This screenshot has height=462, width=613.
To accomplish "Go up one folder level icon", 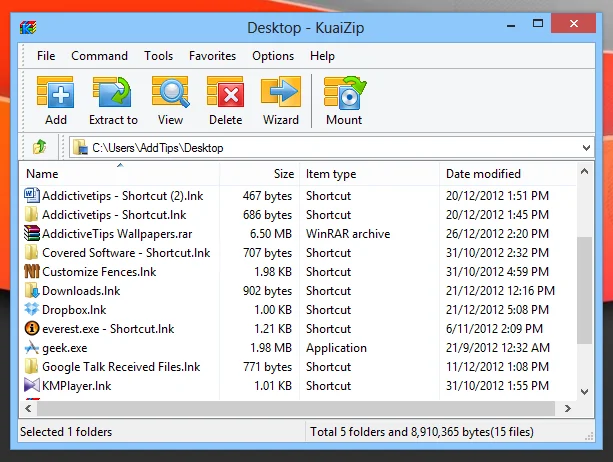I will coord(39,147).
